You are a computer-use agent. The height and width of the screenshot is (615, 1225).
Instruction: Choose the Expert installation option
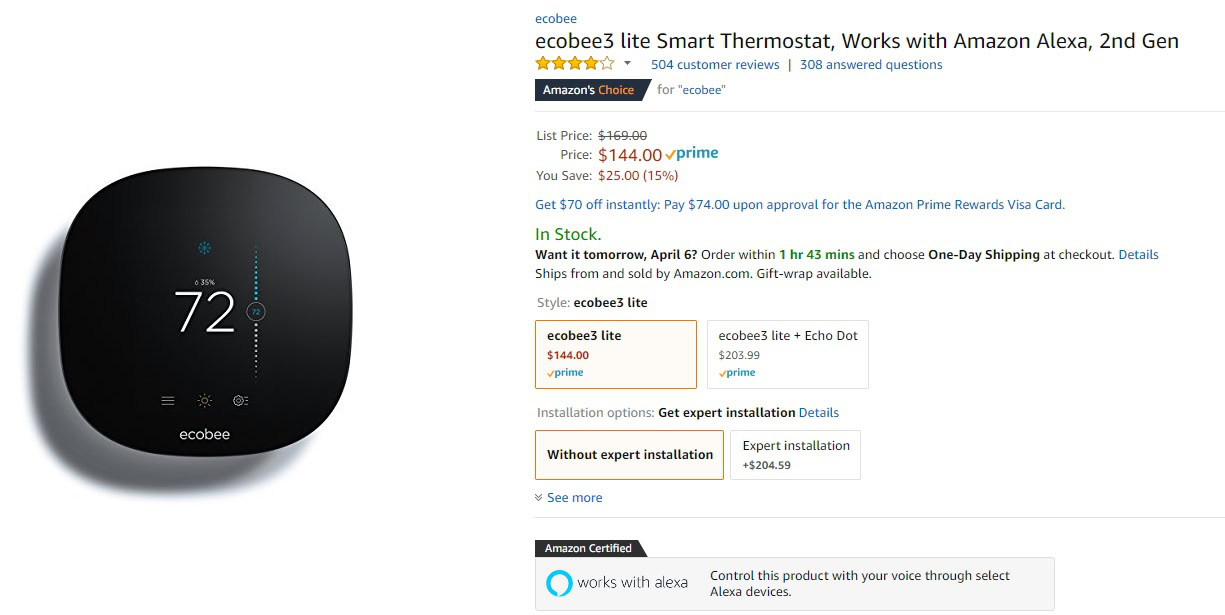tap(795, 455)
